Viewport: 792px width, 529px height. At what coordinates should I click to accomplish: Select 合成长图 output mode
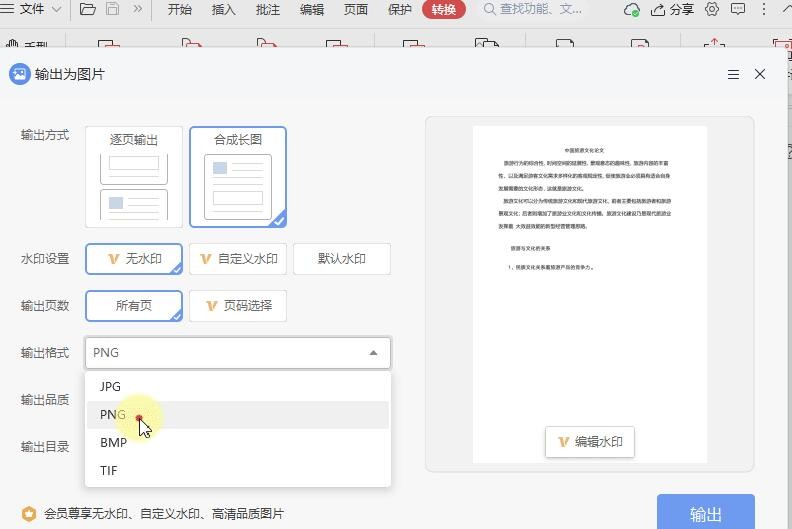coord(238,176)
